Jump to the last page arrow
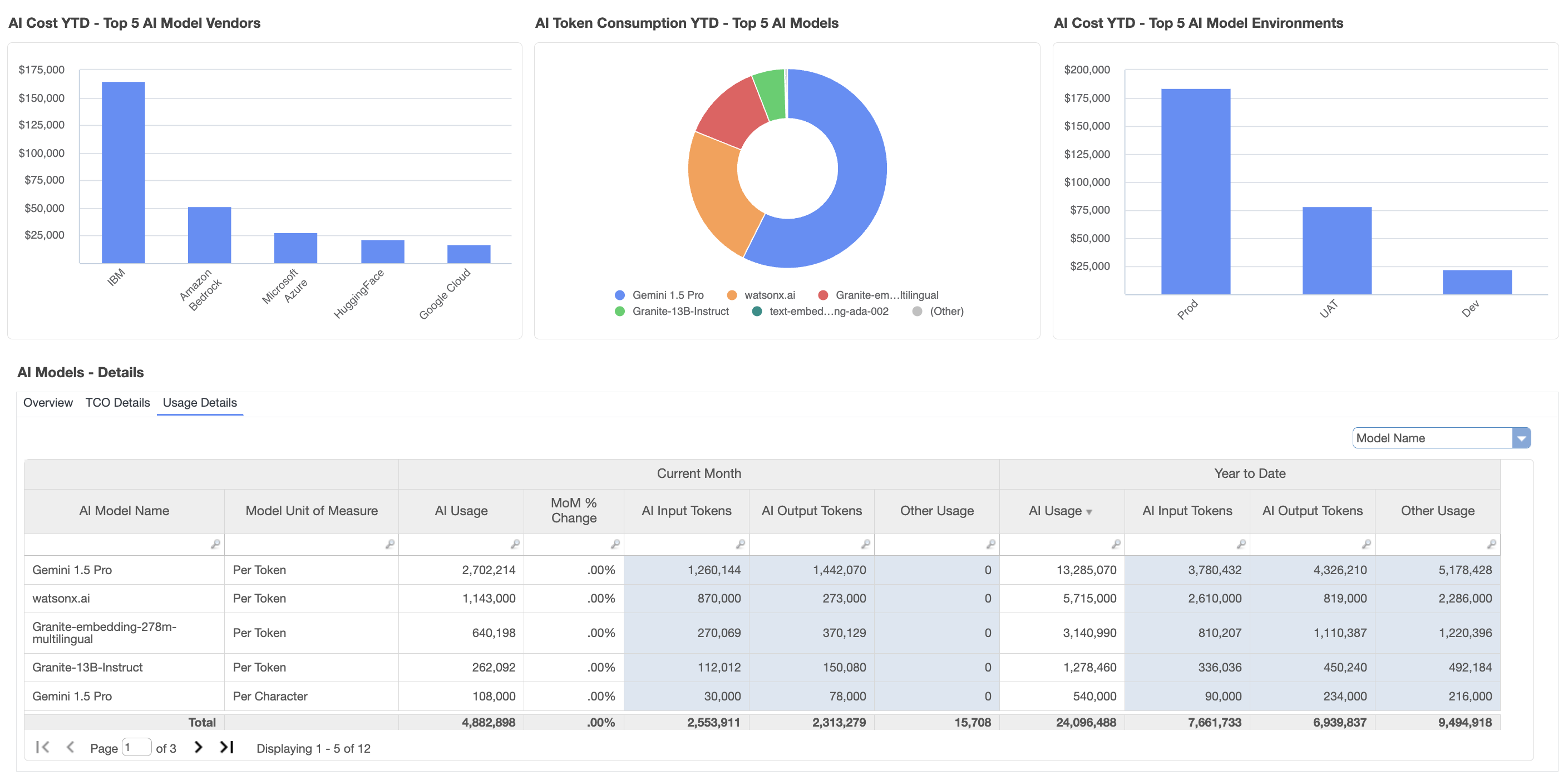This screenshot has width=1568, height=780. (x=226, y=747)
